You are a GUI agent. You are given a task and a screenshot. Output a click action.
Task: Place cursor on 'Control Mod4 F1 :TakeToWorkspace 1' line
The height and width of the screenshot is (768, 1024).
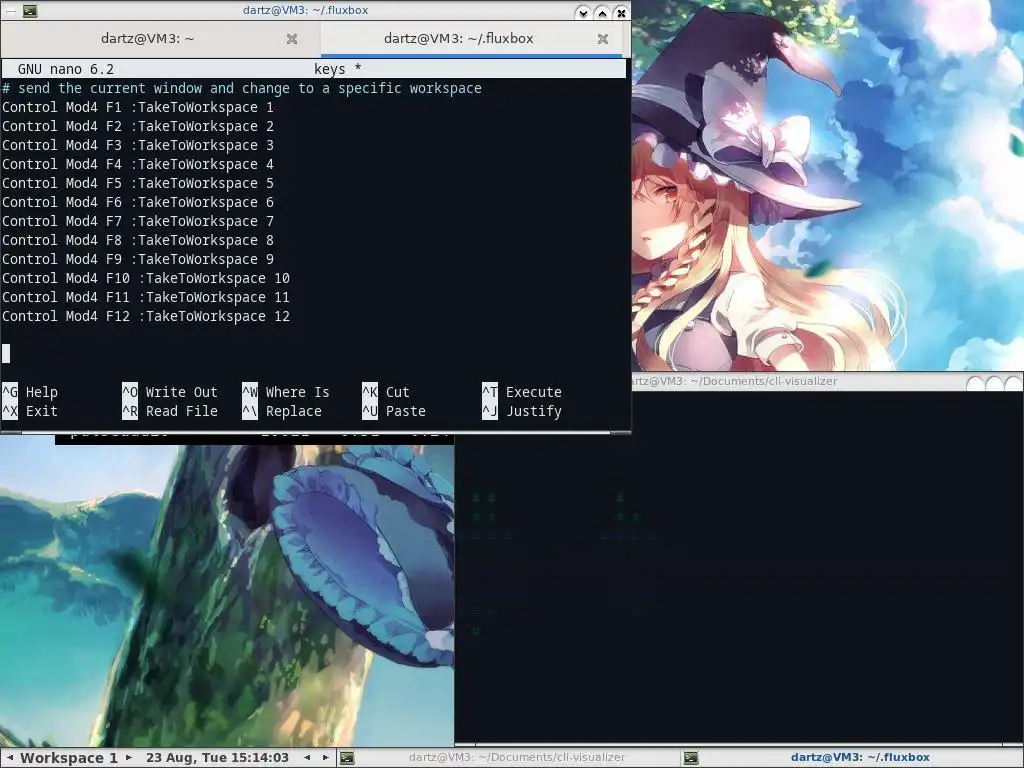tap(138, 107)
